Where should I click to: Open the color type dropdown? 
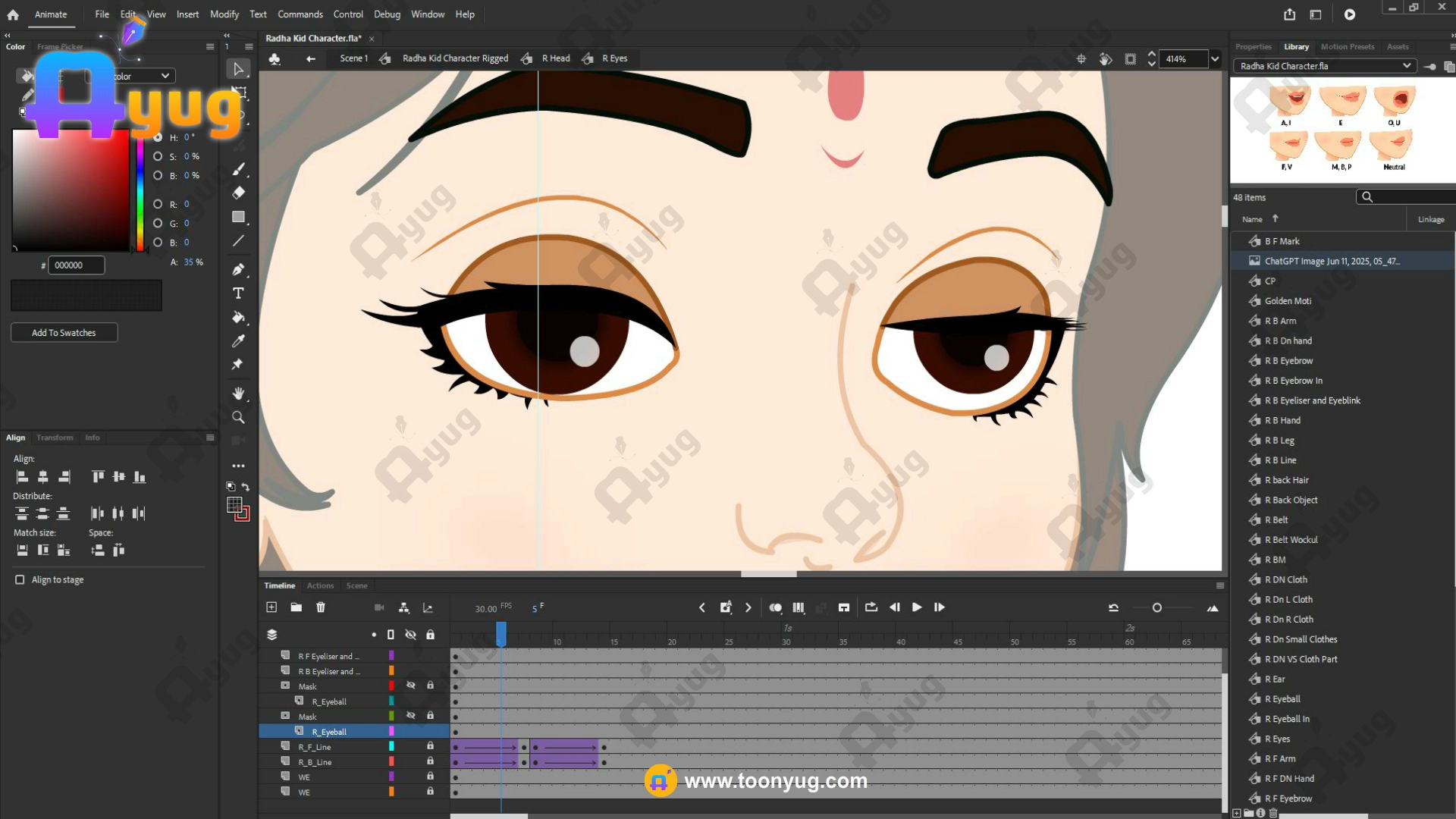[165, 76]
